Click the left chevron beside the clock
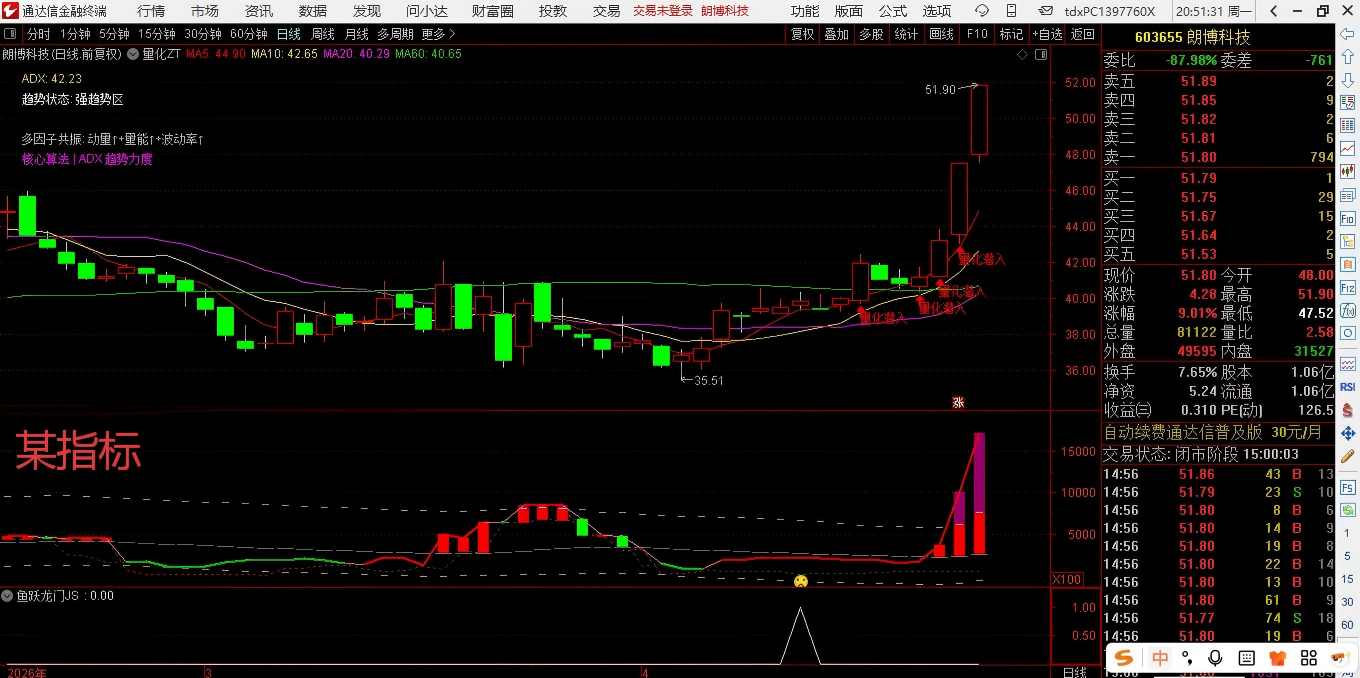 click(1275, 11)
